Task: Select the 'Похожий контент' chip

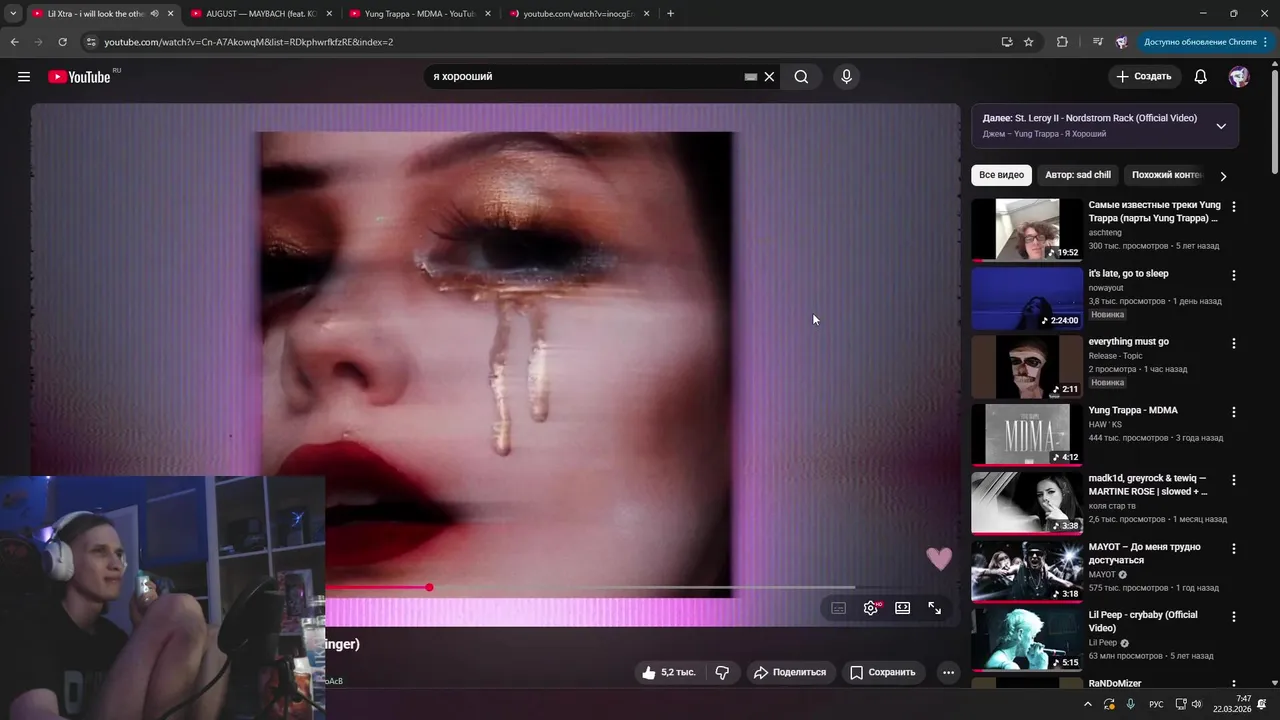Action: (1166, 175)
